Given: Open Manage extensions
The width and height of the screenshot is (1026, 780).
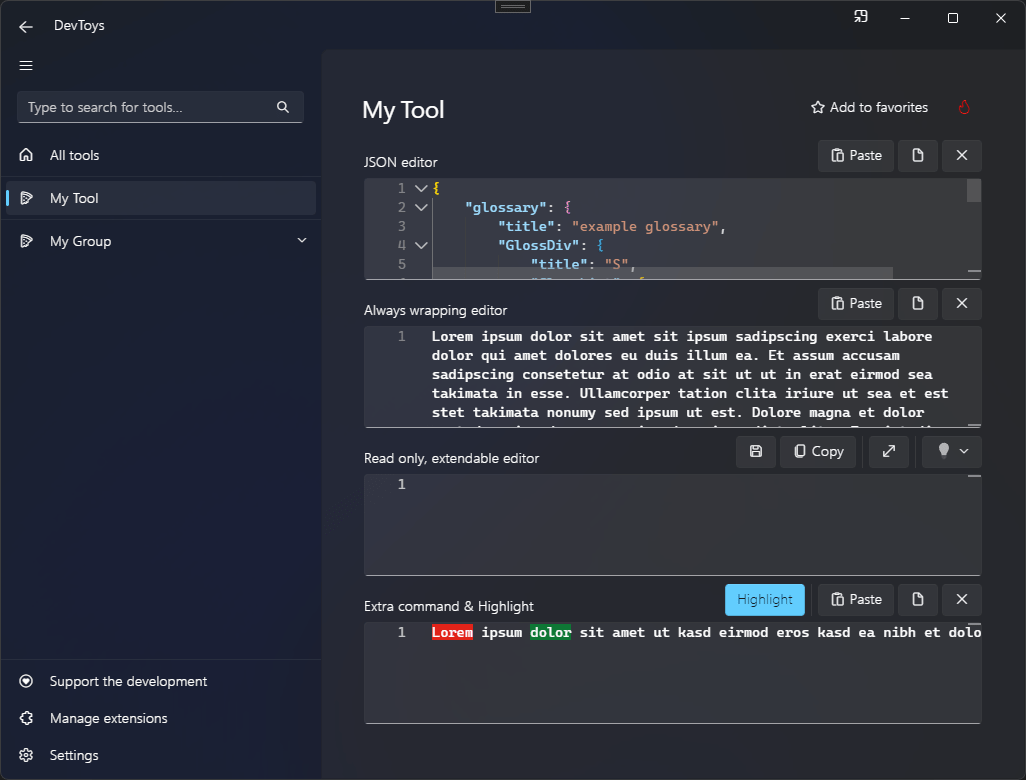Looking at the screenshot, I should click(160, 718).
